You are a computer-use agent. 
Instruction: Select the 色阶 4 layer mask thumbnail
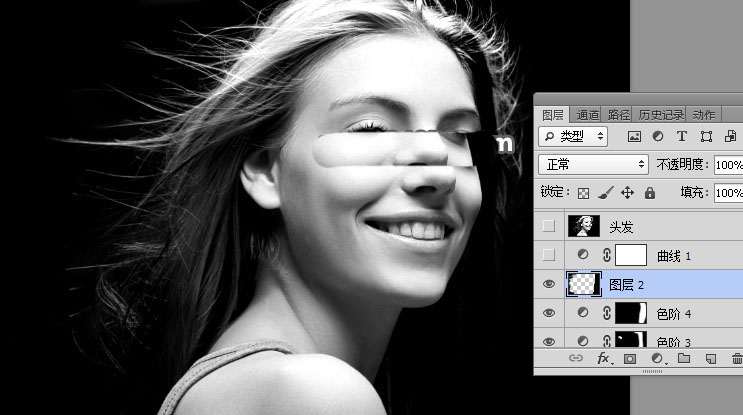[631, 314]
